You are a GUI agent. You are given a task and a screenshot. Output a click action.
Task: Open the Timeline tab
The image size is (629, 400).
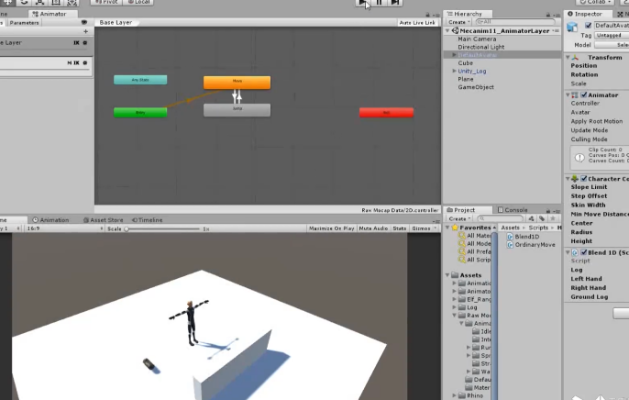(x=147, y=220)
